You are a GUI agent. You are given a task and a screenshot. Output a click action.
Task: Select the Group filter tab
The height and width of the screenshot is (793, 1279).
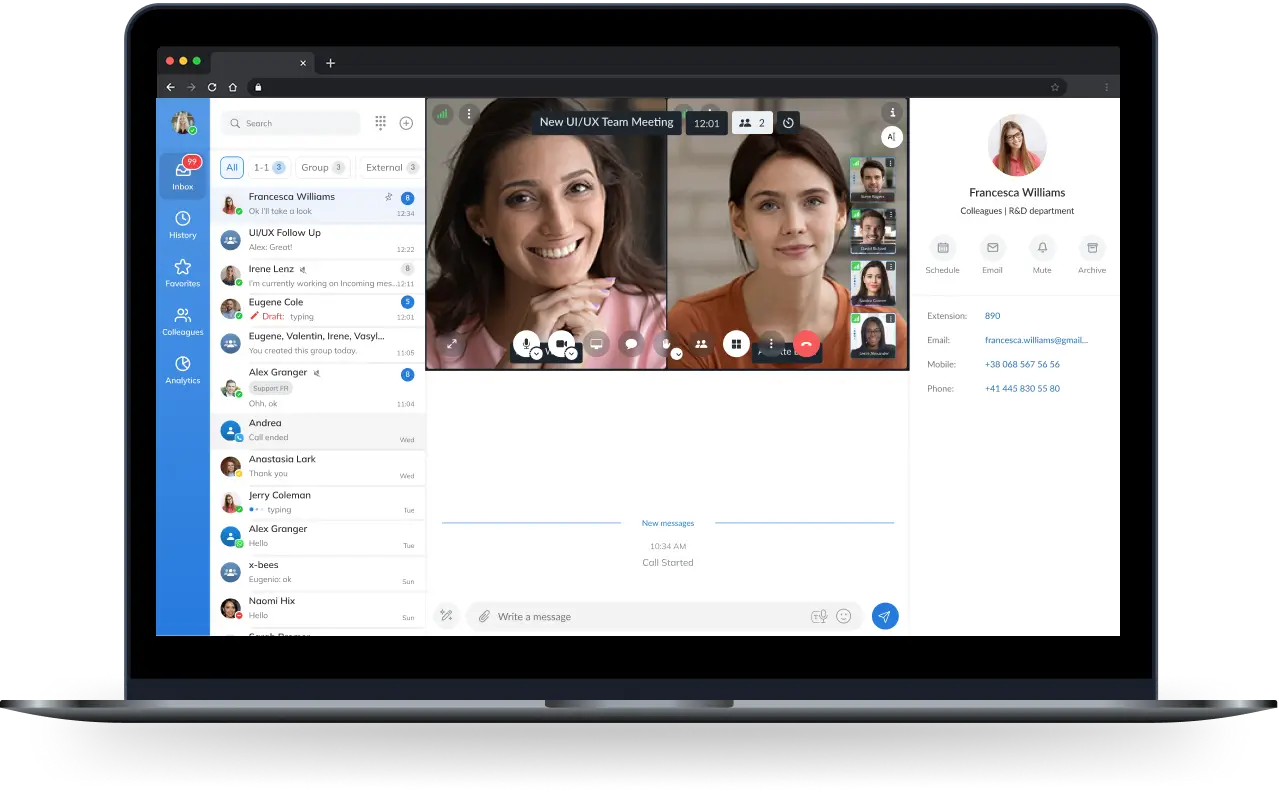pyautogui.click(x=322, y=168)
